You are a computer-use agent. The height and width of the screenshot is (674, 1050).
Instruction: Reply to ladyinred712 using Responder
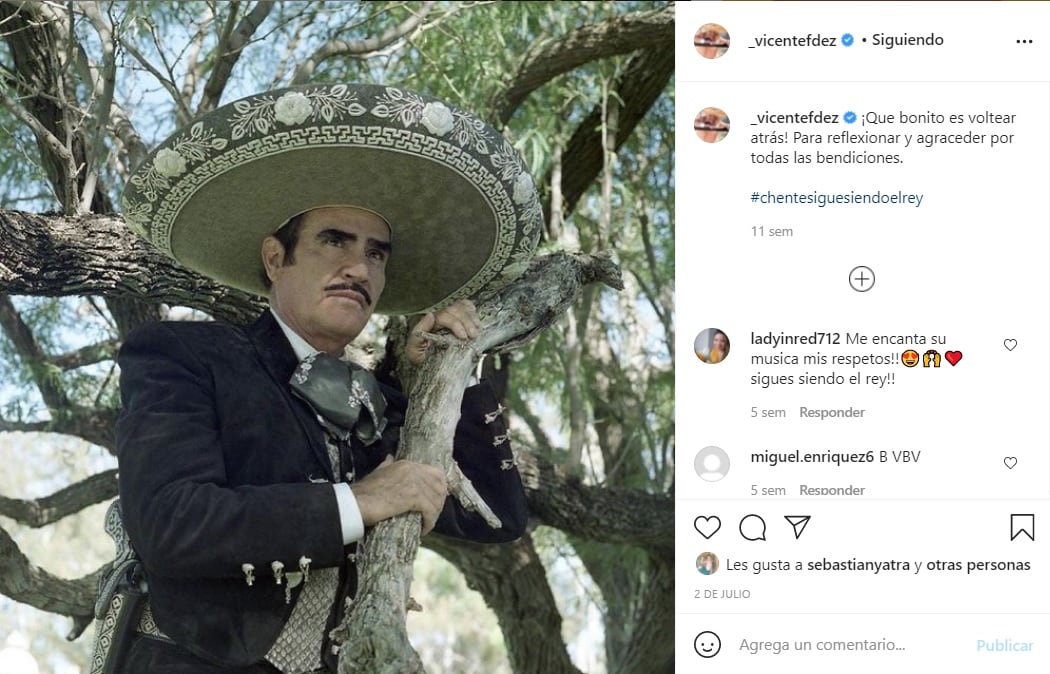click(x=831, y=411)
